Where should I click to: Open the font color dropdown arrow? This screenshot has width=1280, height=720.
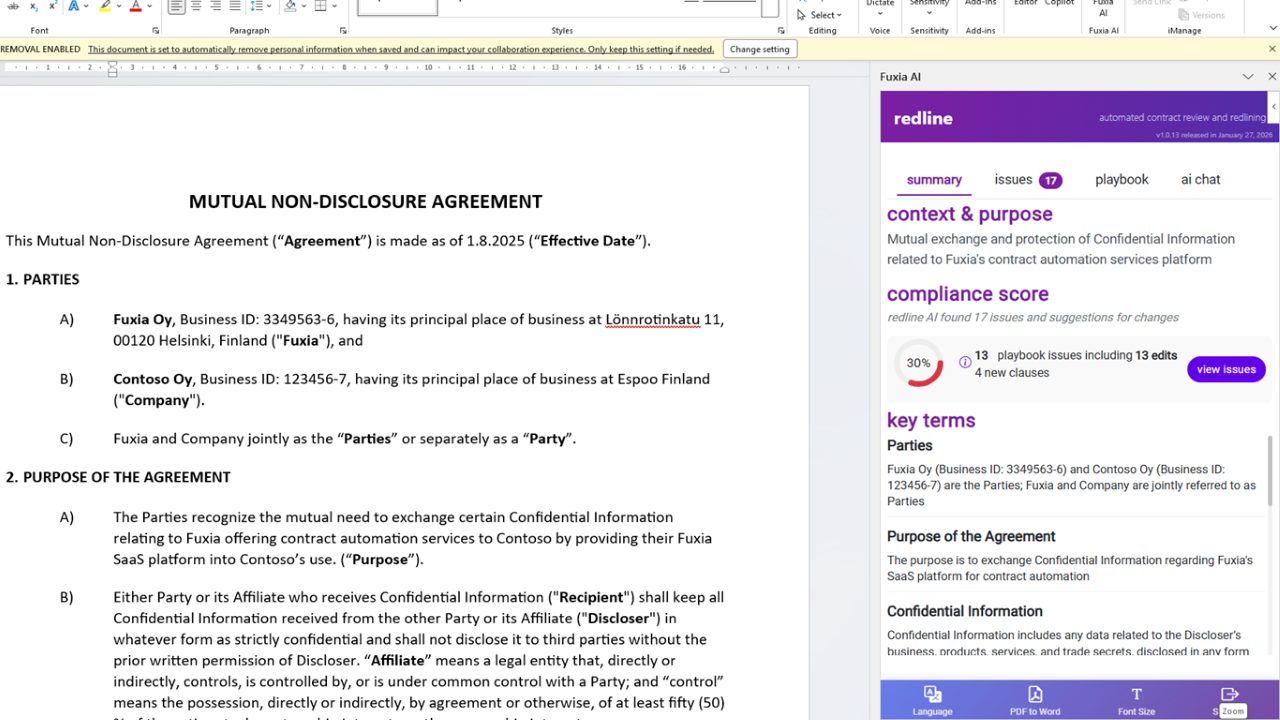(x=149, y=6)
